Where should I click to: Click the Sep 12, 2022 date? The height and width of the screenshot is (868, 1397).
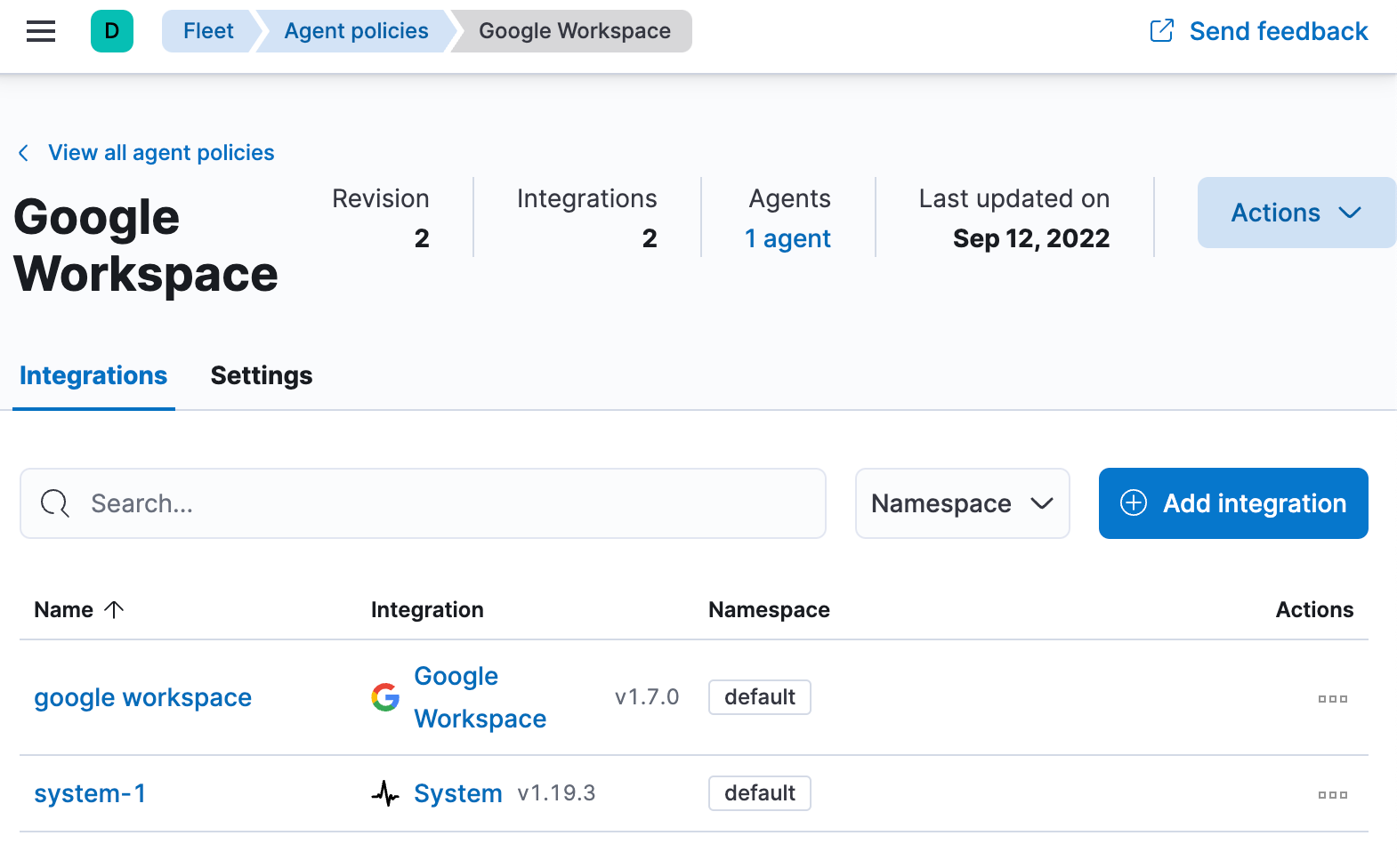pos(1031,238)
